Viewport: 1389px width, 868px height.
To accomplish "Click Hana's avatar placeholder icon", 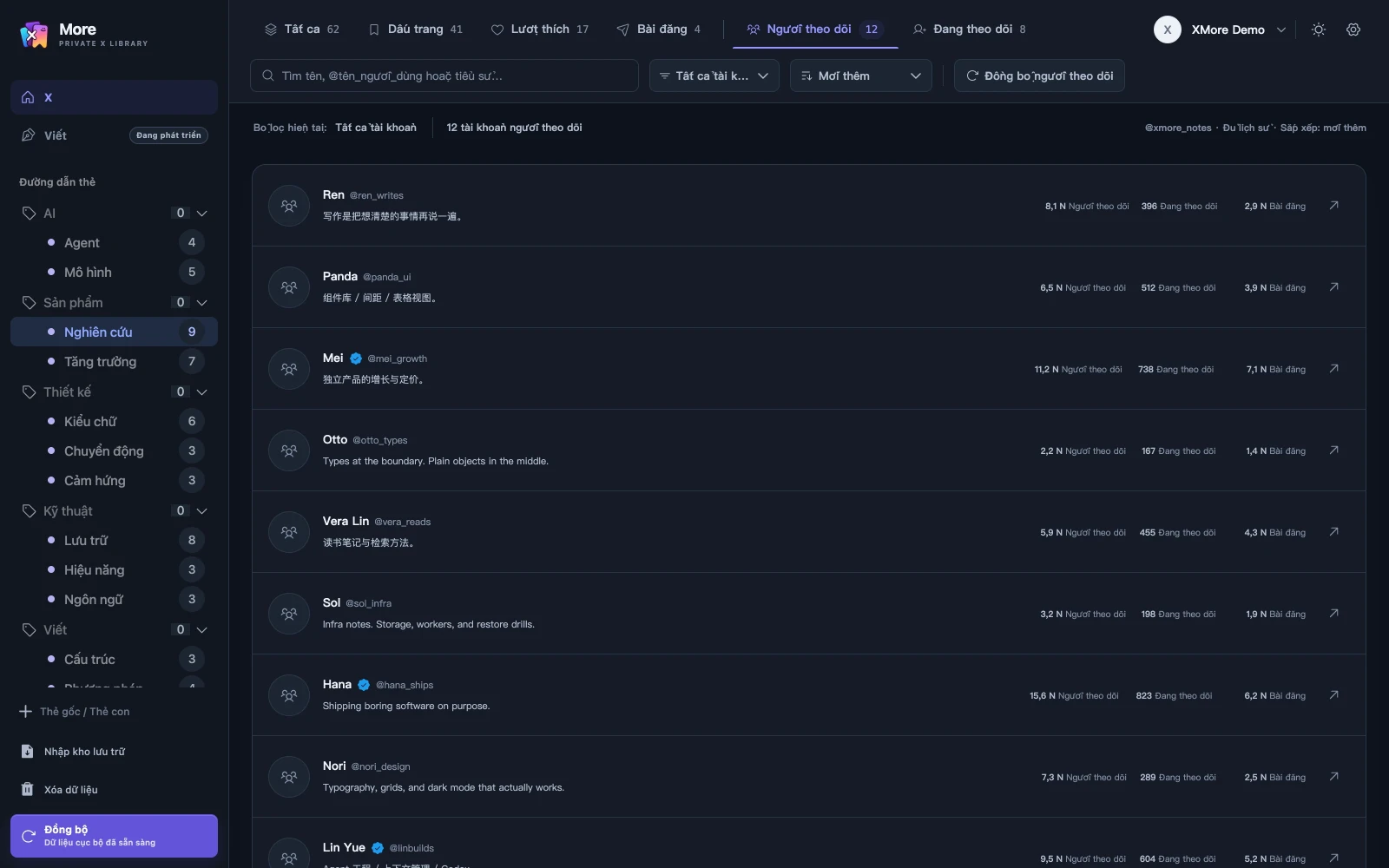I will pos(289,695).
